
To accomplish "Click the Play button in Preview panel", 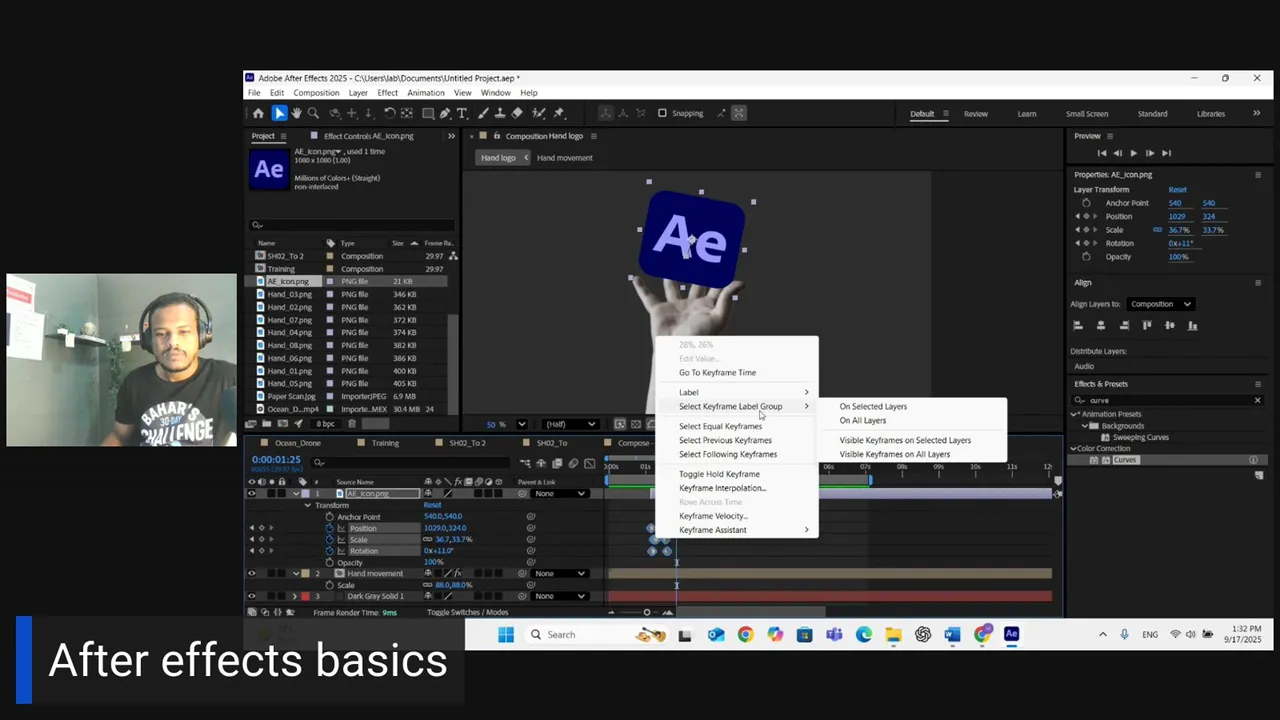I will (x=1133, y=153).
